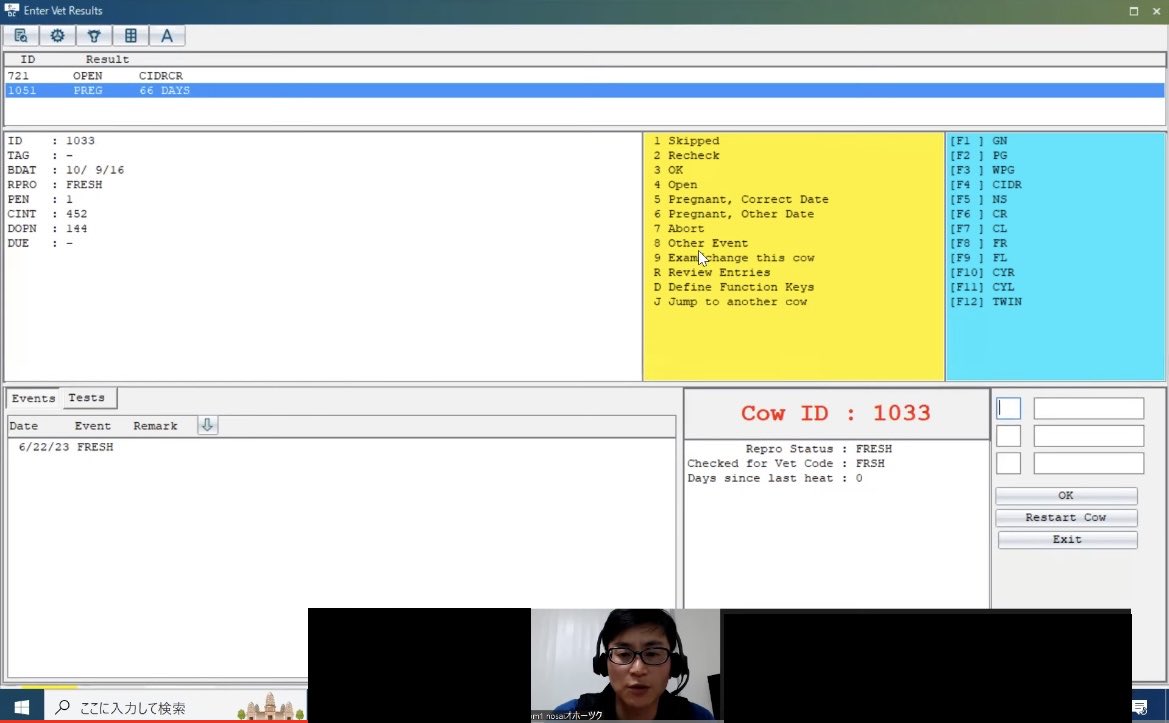Click the BDAT 10/ 9/16 line
Screen dimensions: 1169x723
click(x=66, y=170)
